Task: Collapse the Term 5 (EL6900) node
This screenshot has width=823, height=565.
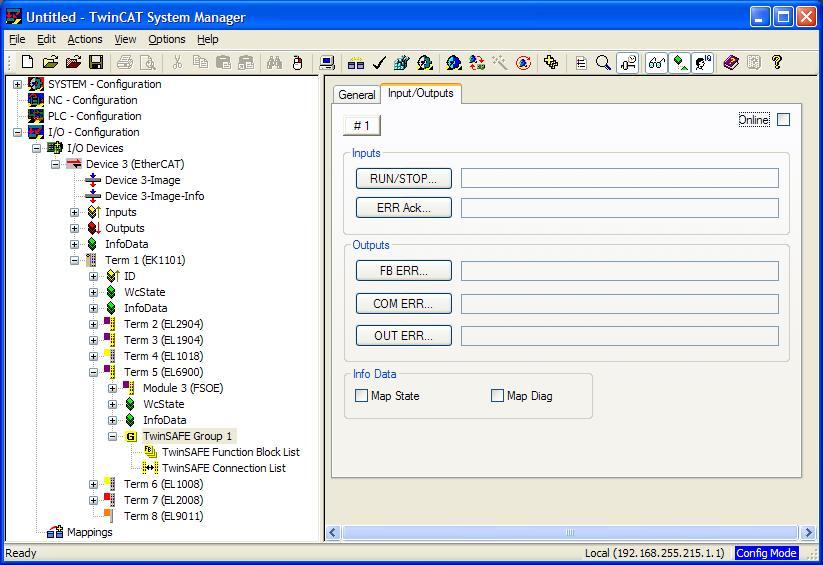Action: (93, 372)
